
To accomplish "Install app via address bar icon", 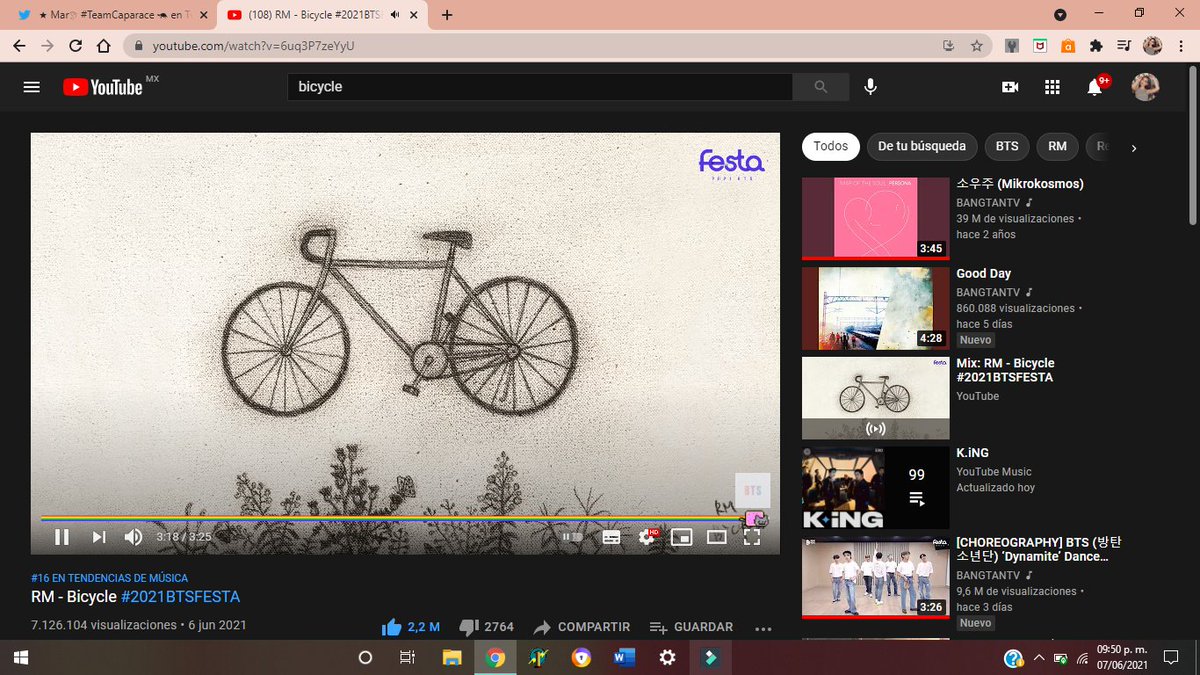I will (949, 46).
